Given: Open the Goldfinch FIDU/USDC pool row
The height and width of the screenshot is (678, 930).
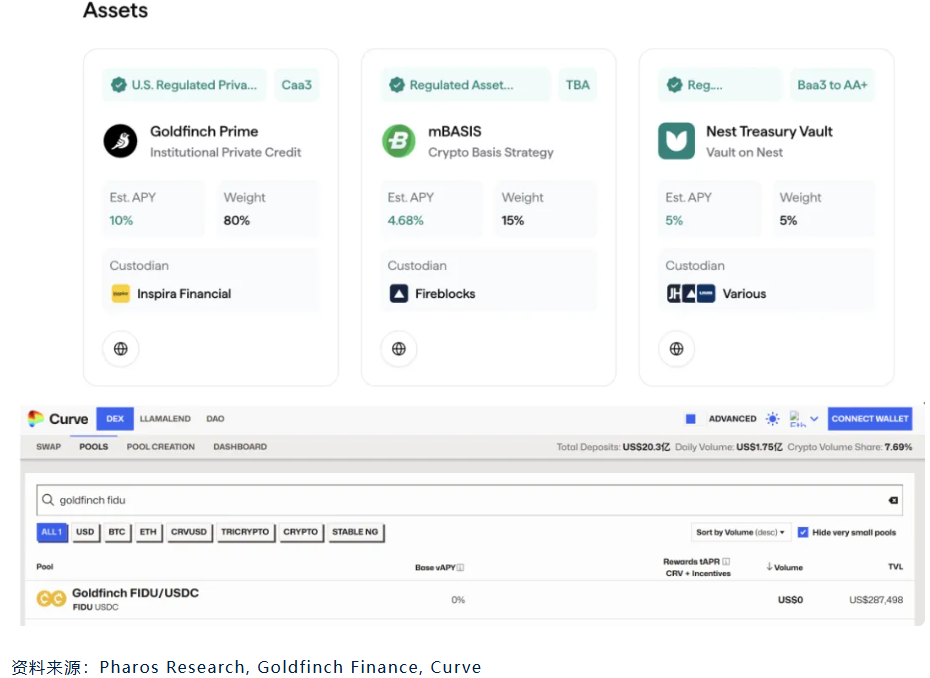Looking at the screenshot, I should (135, 599).
